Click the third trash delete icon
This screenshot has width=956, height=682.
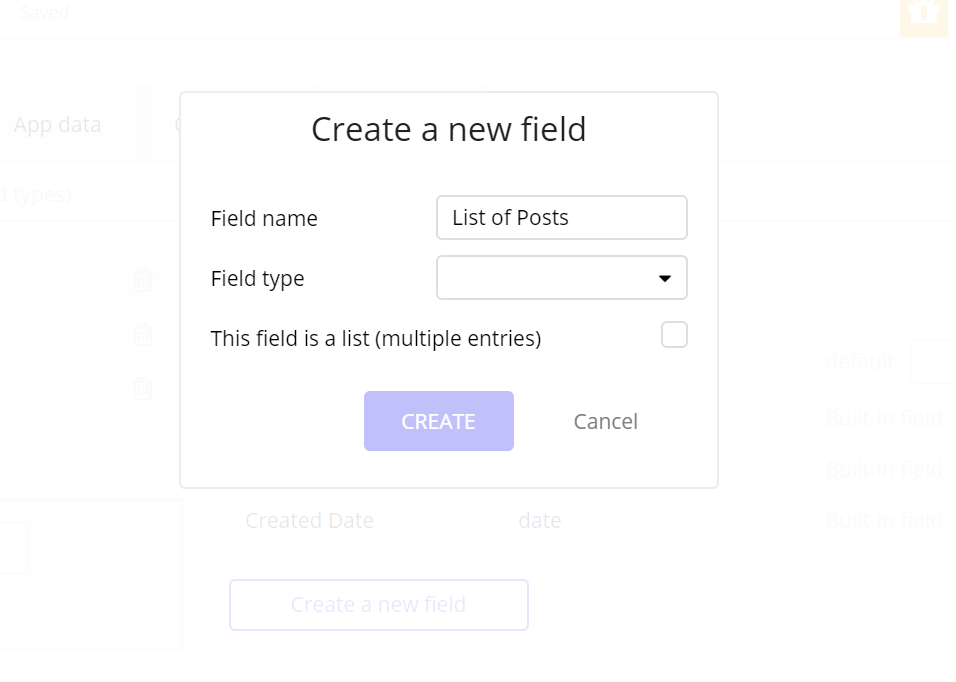tap(143, 388)
